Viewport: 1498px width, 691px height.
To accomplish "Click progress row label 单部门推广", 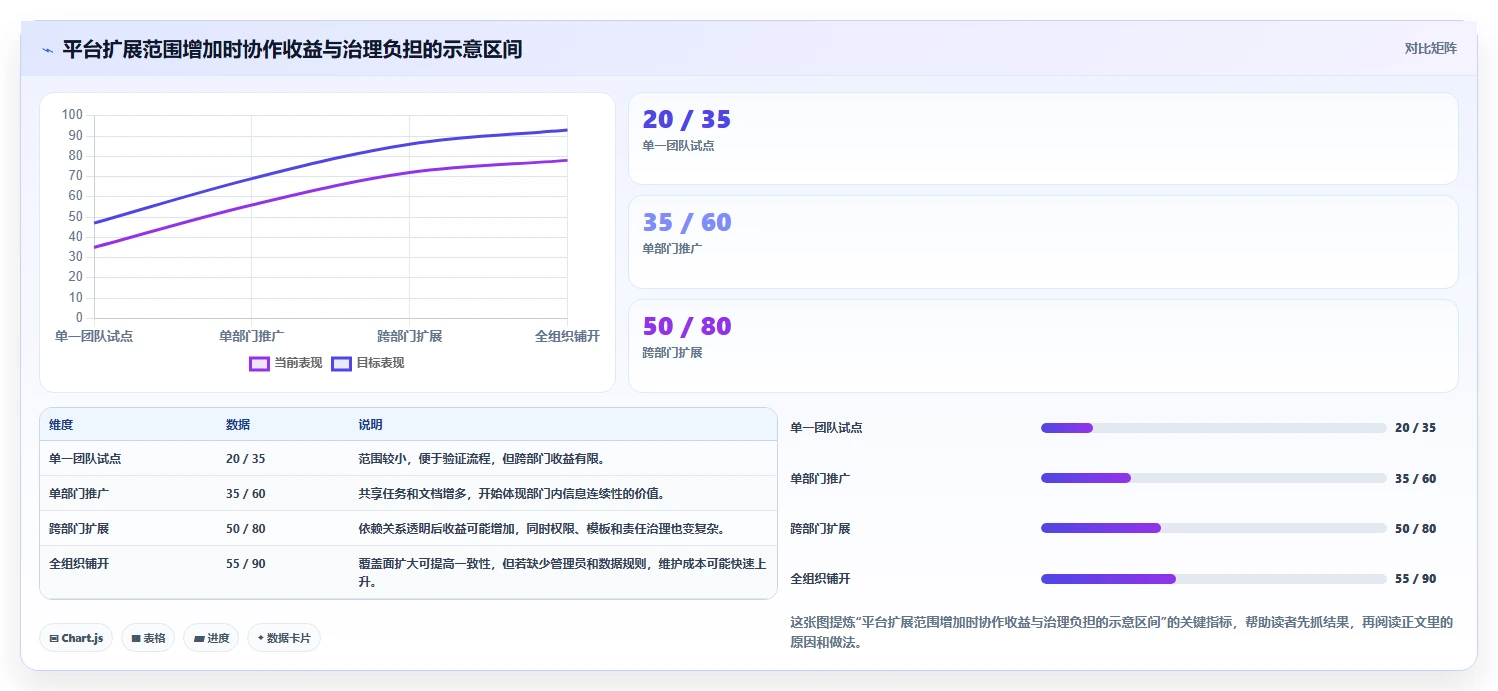I will [820, 479].
